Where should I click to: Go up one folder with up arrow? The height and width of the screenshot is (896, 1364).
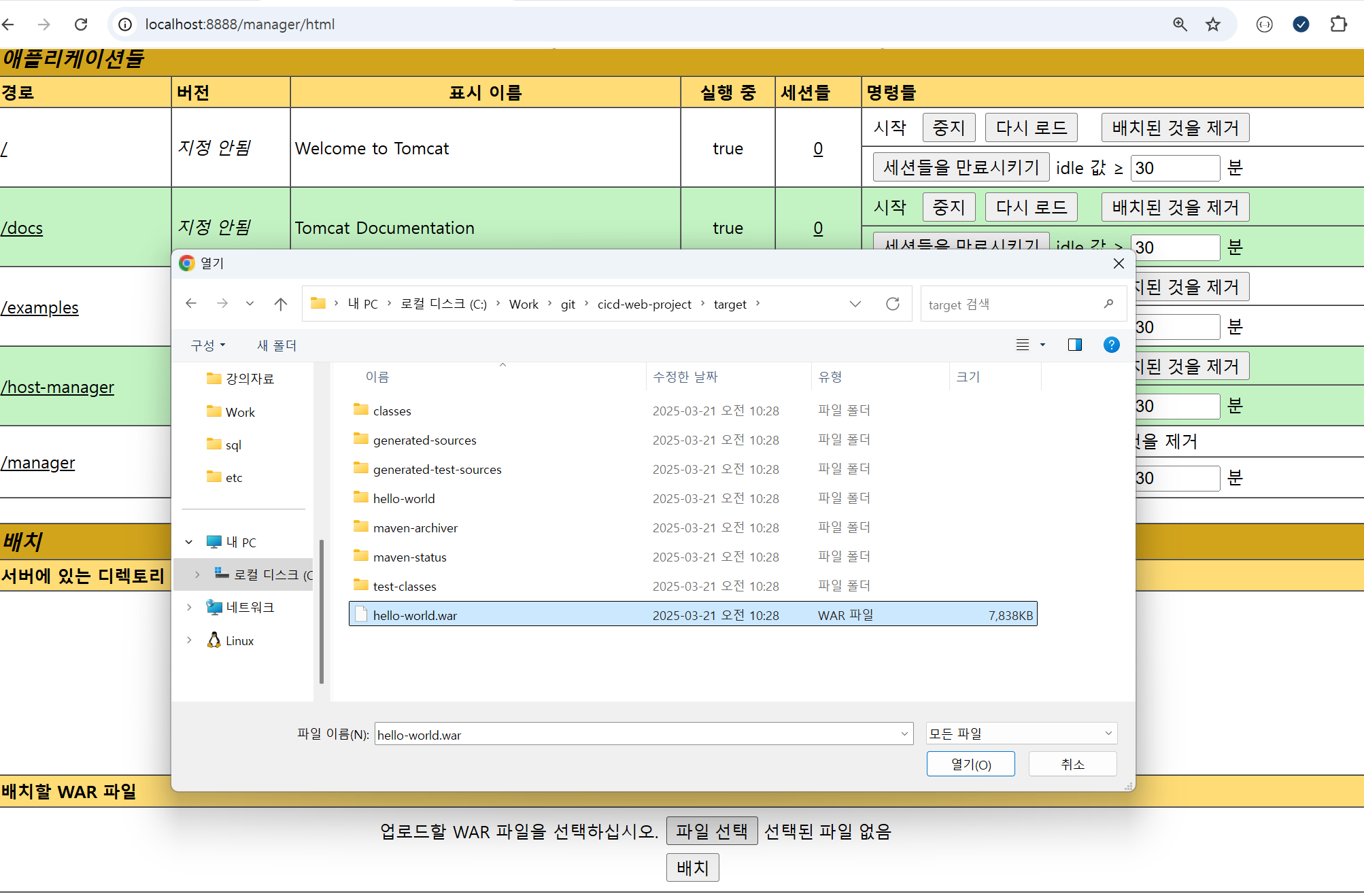[280, 304]
